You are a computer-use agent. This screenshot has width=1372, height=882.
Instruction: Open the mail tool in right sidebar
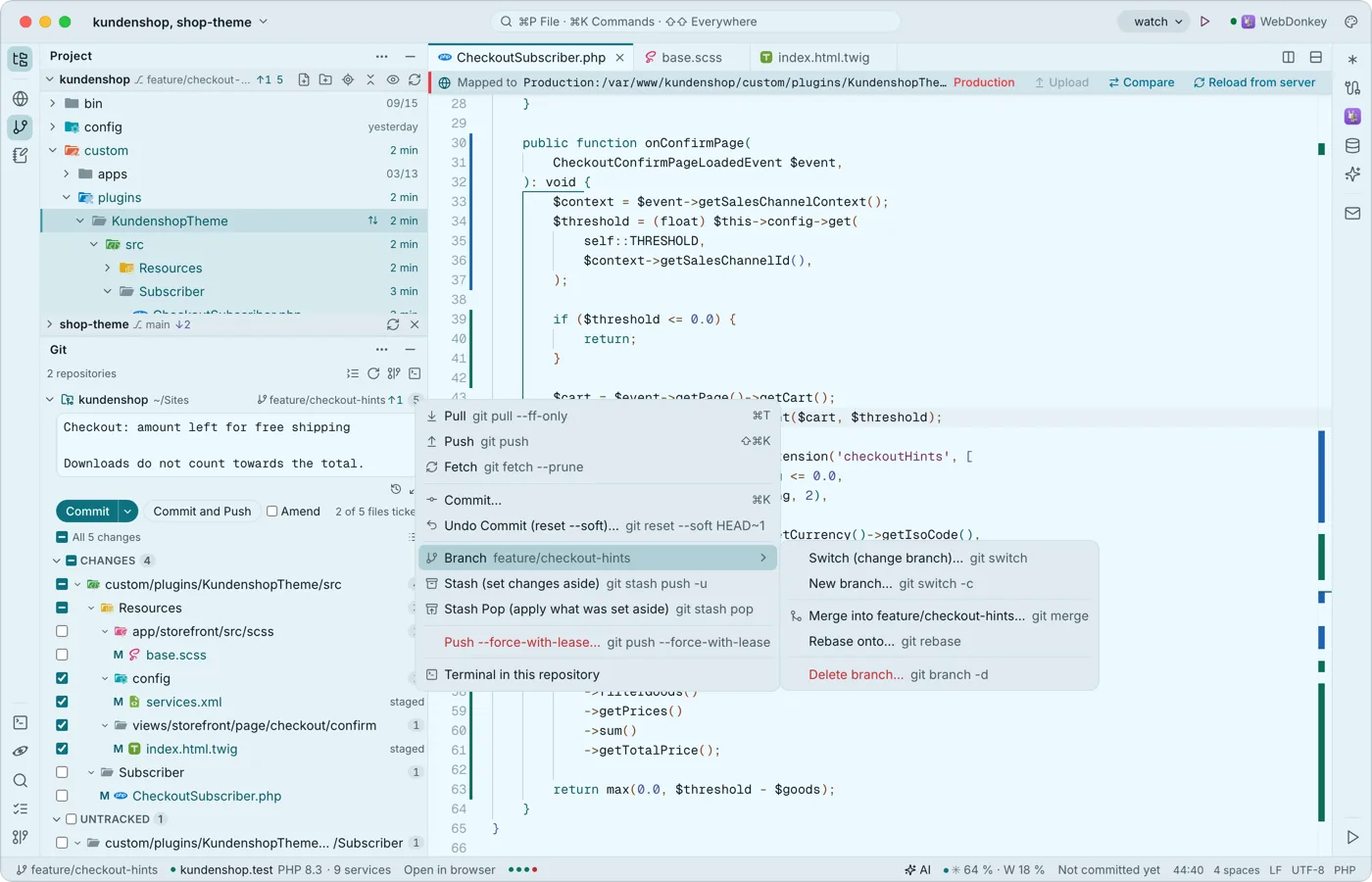1352,213
